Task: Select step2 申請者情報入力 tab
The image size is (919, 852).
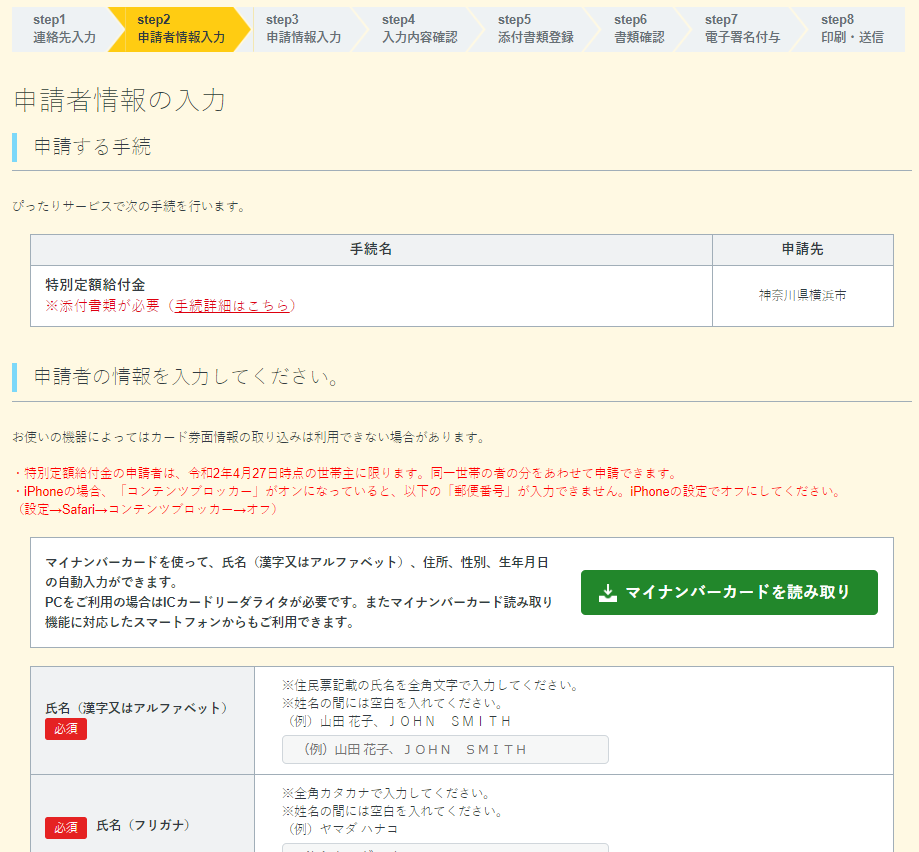Action: coord(181,29)
